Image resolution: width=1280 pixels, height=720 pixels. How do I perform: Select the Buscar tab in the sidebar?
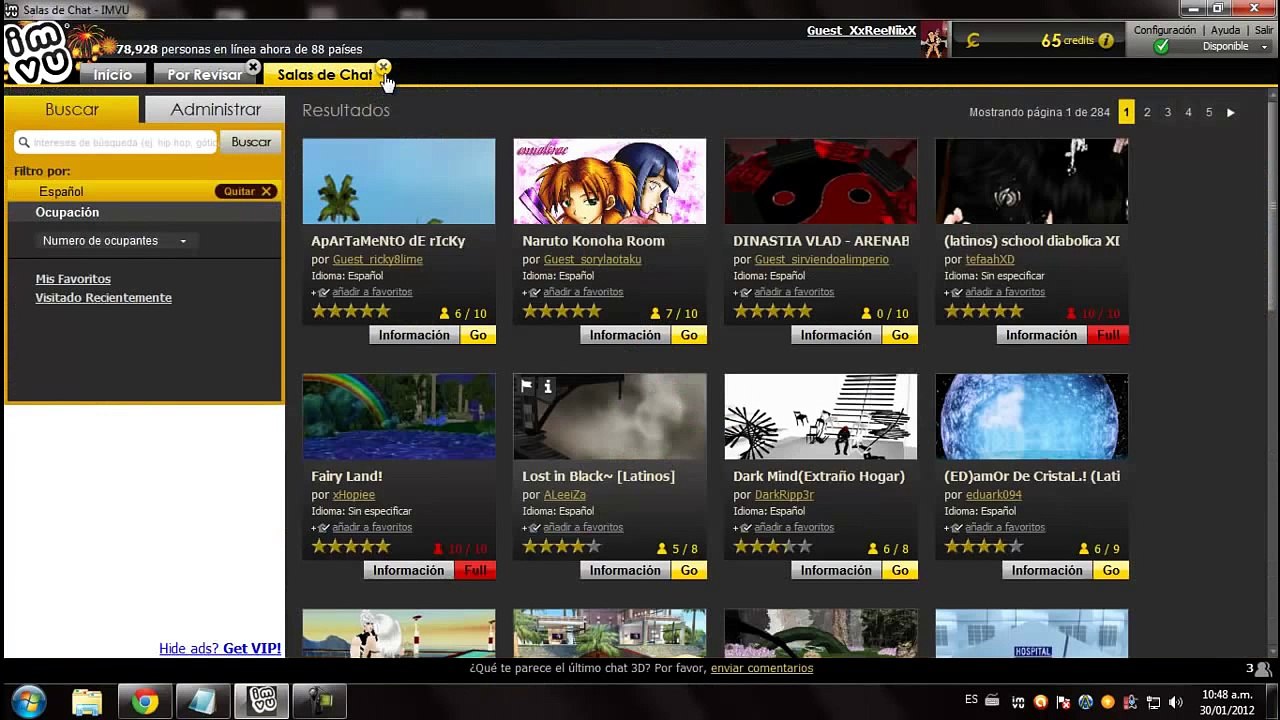(x=72, y=110)
